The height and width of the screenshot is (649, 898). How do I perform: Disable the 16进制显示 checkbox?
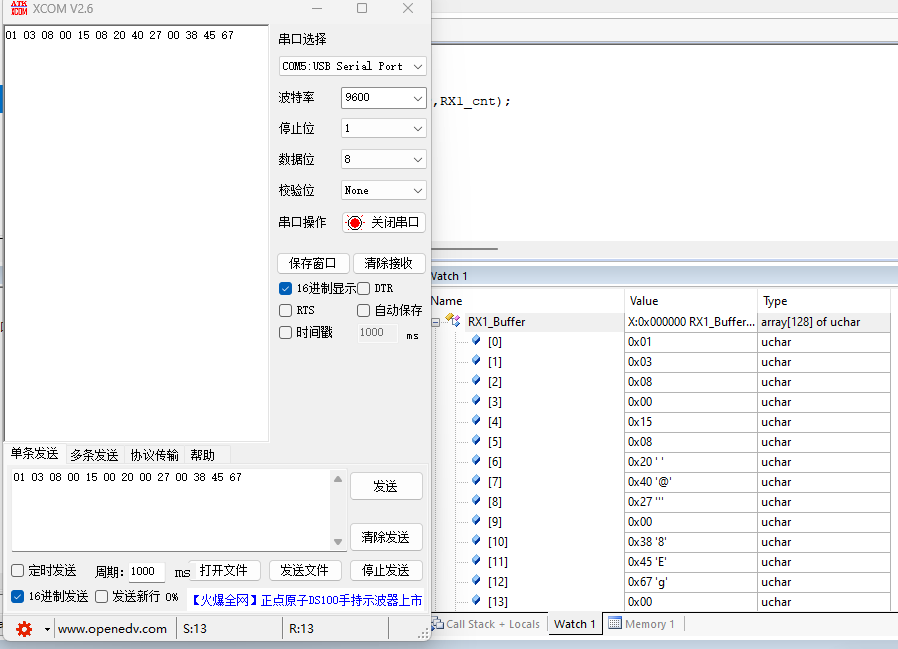coord(285,288)
